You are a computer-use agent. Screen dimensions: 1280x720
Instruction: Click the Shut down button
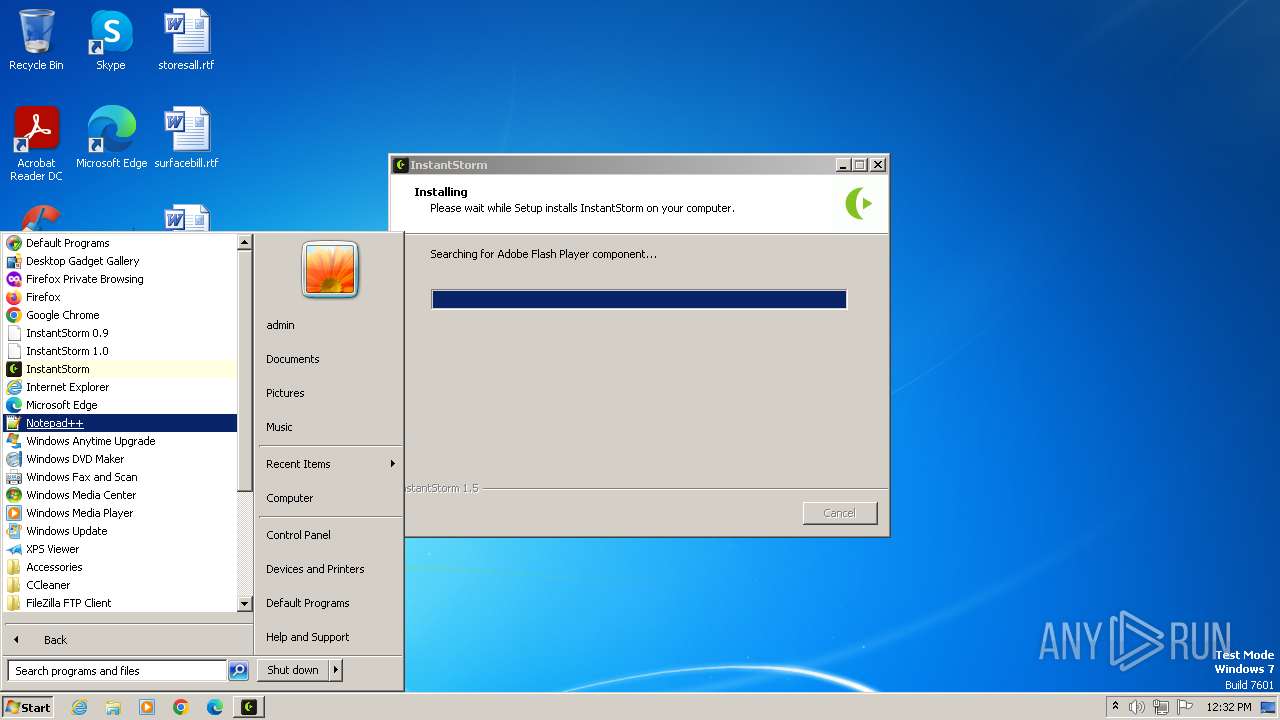(x=293, y=670)
